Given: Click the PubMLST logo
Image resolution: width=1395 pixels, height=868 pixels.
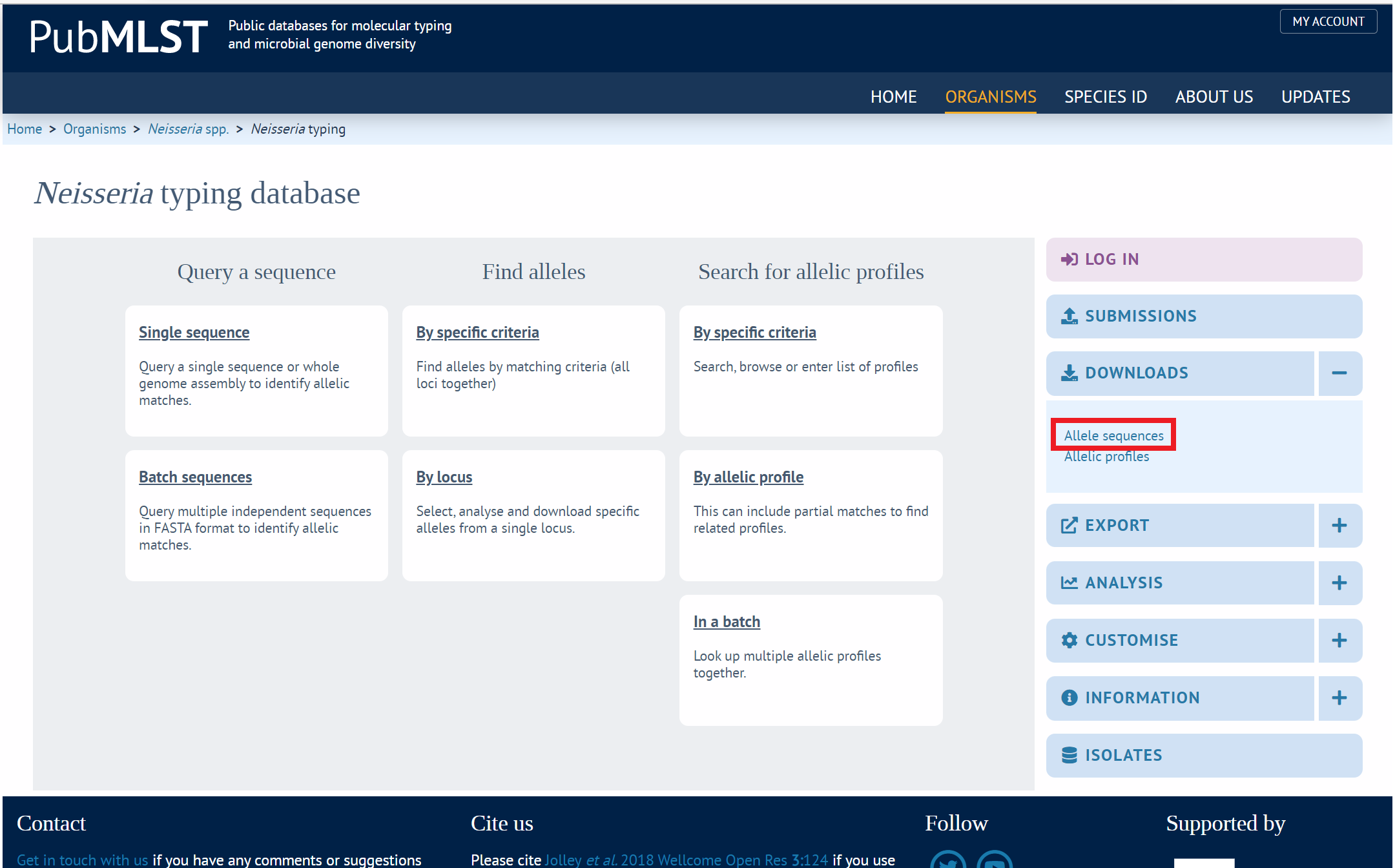Looking at the screenshot, I should tap(118, 36).
